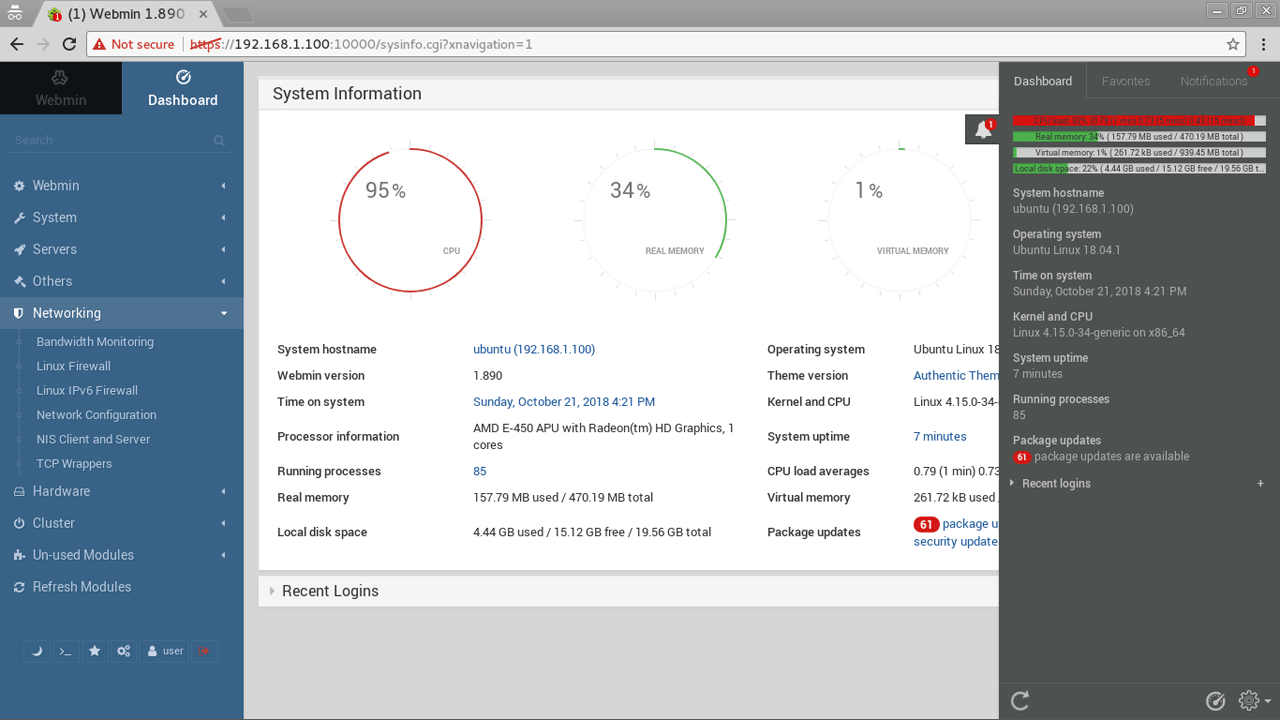
Task: Click the red logout icon
Action: (204, 651)
